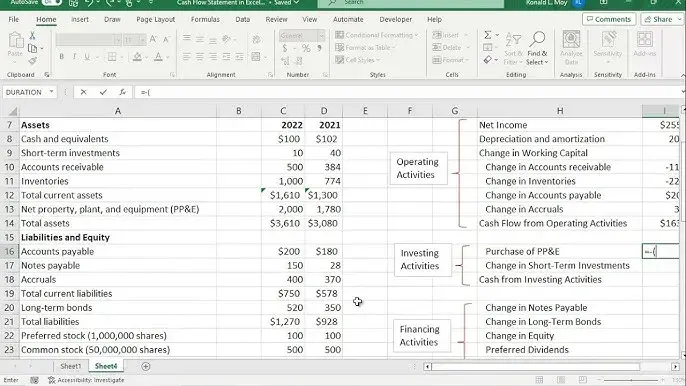Screen dimensions: 686x386
Task: Click the Insert Function fx icon
Action: [122, 92]
